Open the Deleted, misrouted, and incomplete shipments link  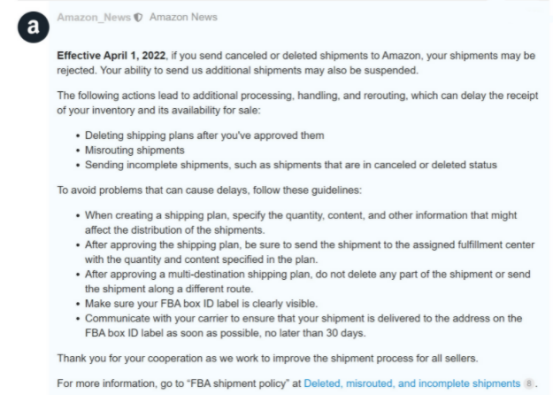pyautogui.click(x=412, y=383)
